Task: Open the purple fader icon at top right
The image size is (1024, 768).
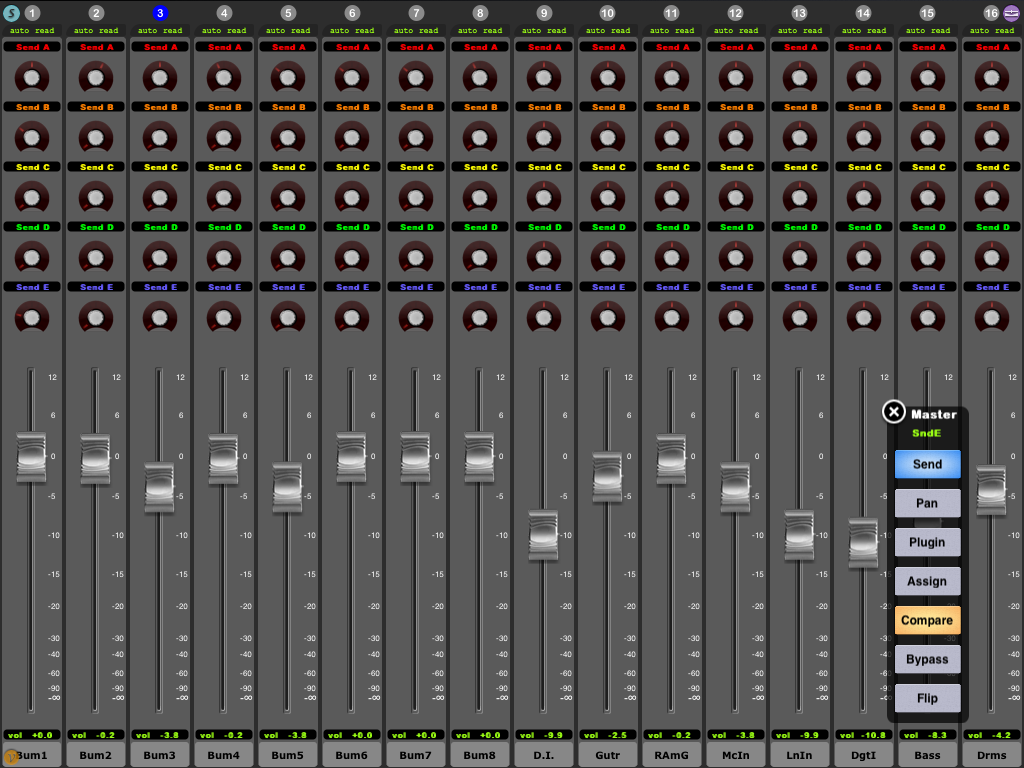Action: tap(1011, 12)
